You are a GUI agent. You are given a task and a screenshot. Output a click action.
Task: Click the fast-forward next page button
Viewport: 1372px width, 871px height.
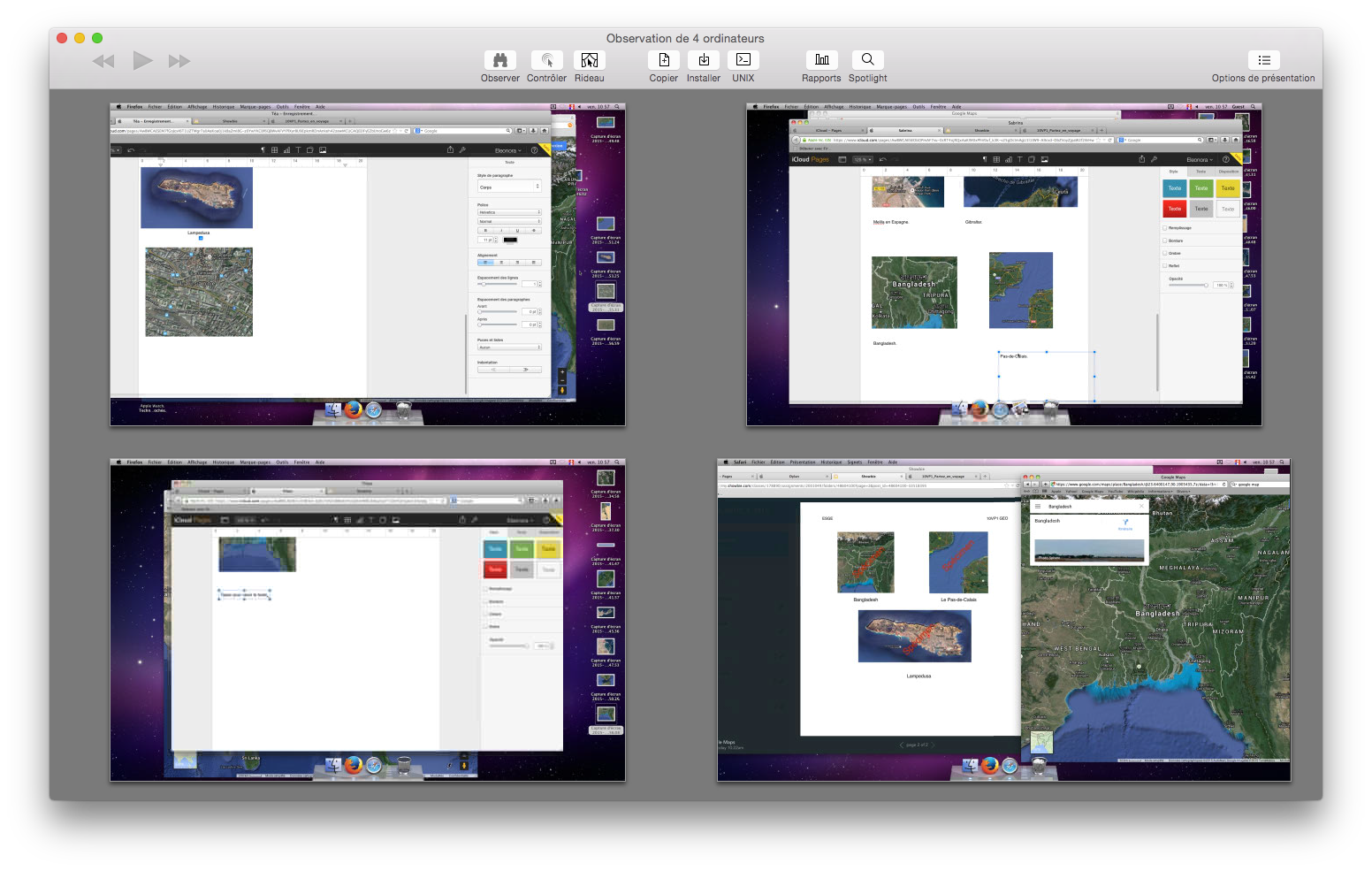(x=179, y=61)
